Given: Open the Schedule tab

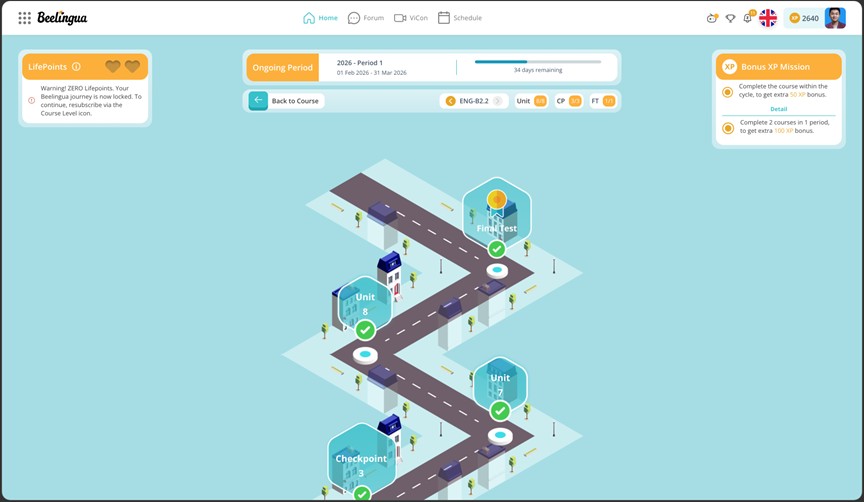Looking at the screenshot, I should [x=459, y=18].
